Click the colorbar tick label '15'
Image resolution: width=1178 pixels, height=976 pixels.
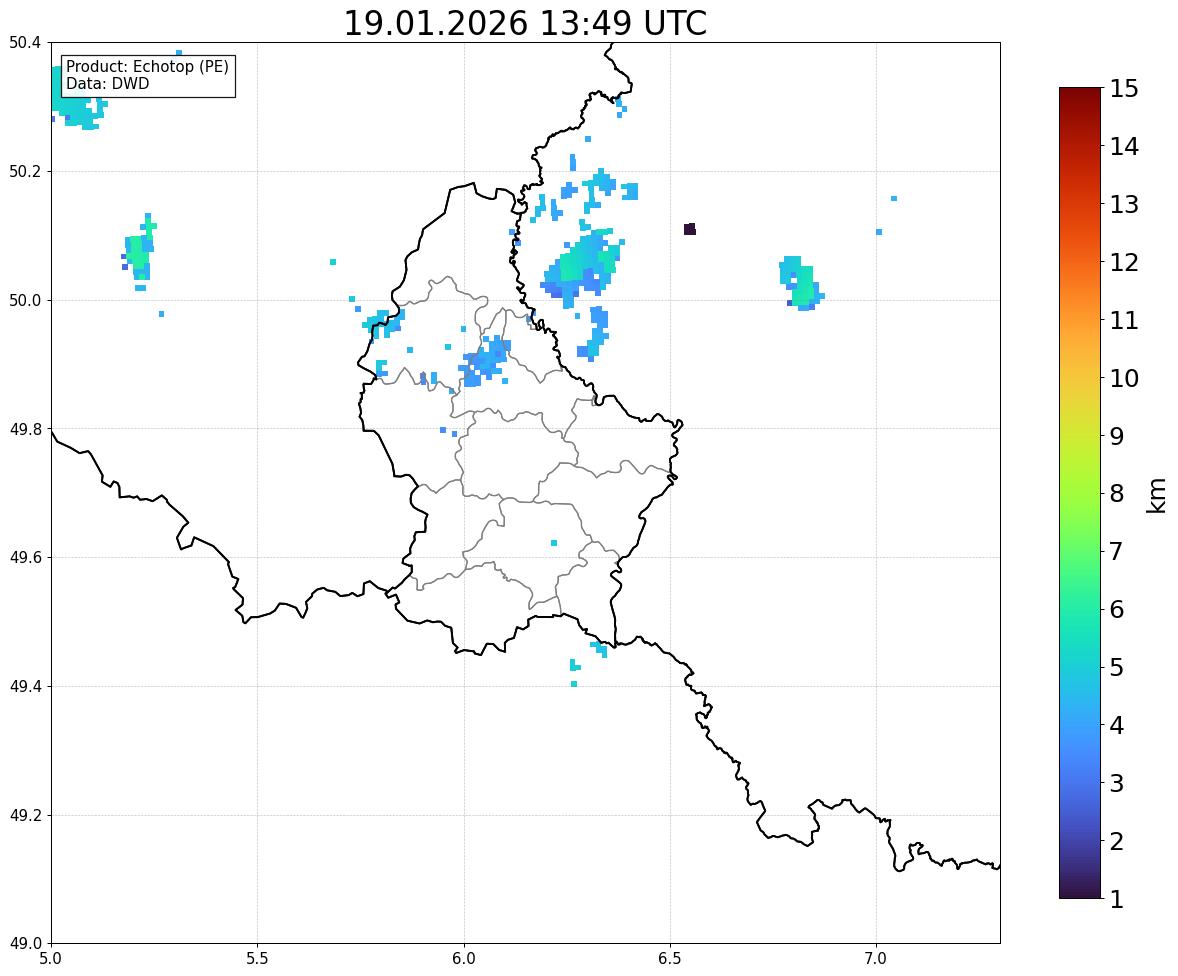pyautogui.click(x=1124, y=89)
